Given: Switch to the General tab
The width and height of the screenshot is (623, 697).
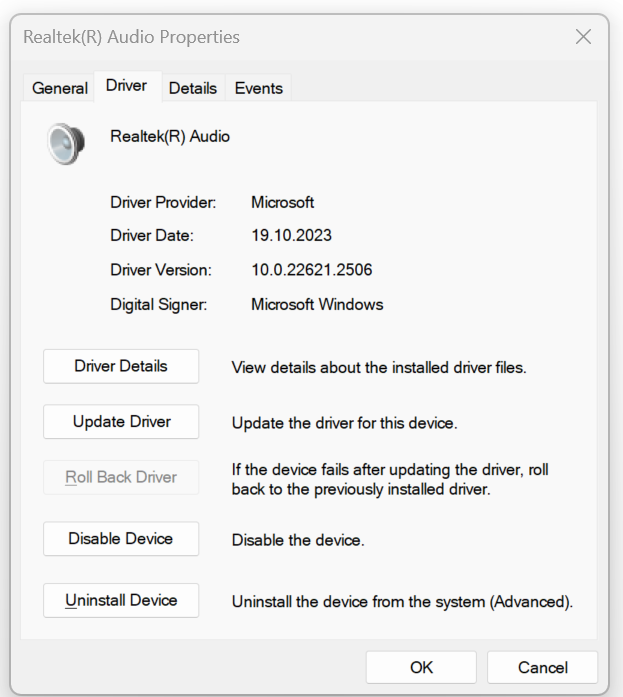Looking at the screenshot, I should click(x=60, y=88).
